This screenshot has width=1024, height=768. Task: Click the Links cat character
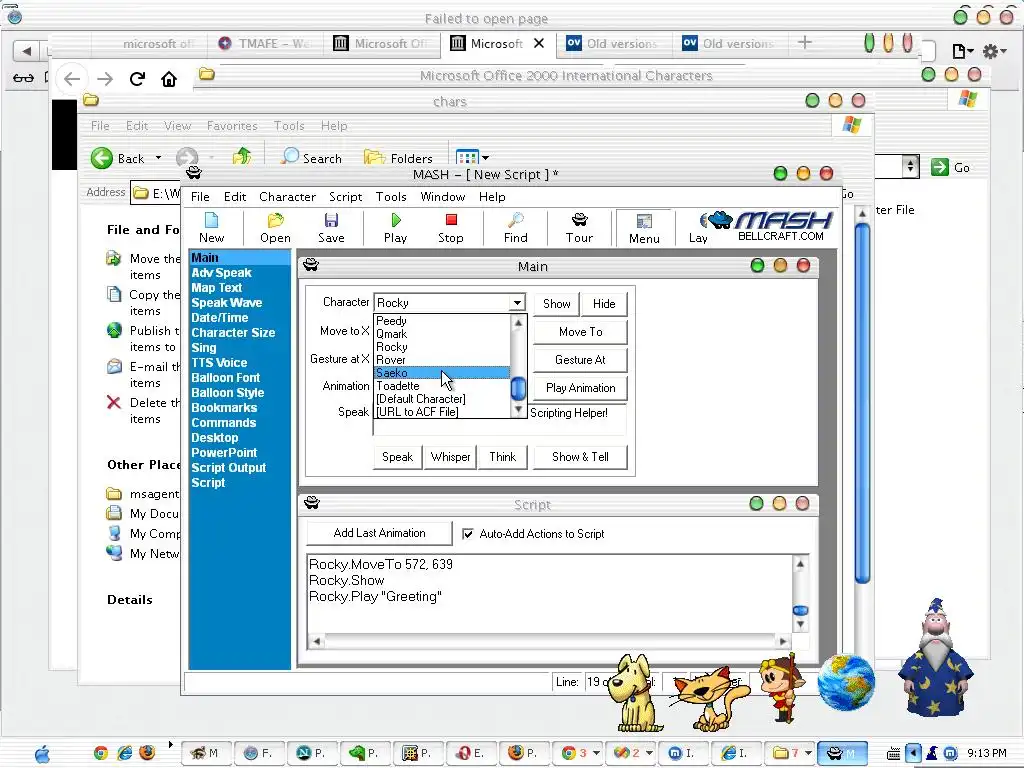tap(711, 697)
